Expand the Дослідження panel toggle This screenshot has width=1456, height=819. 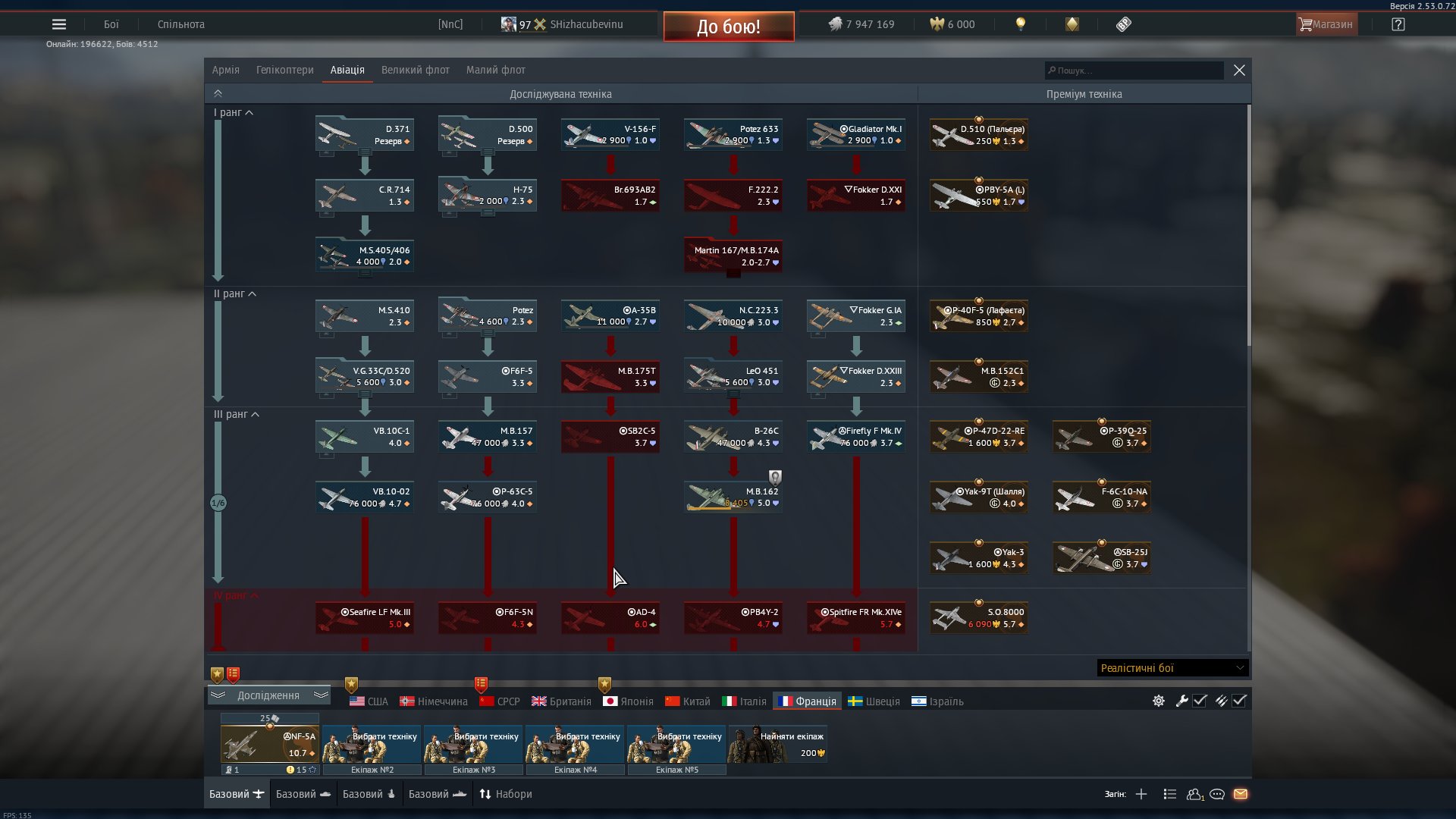(268, 695)
